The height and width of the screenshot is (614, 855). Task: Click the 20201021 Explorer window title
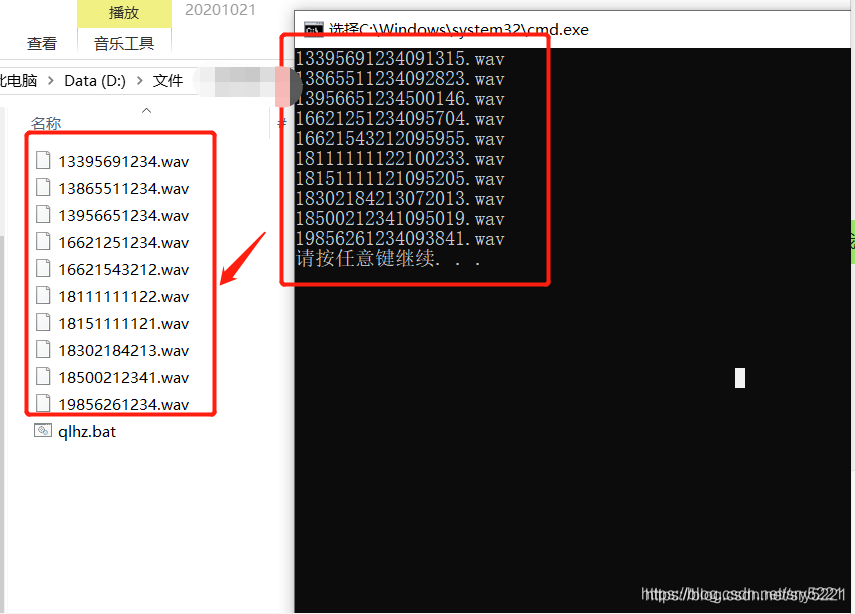point(220,10)
